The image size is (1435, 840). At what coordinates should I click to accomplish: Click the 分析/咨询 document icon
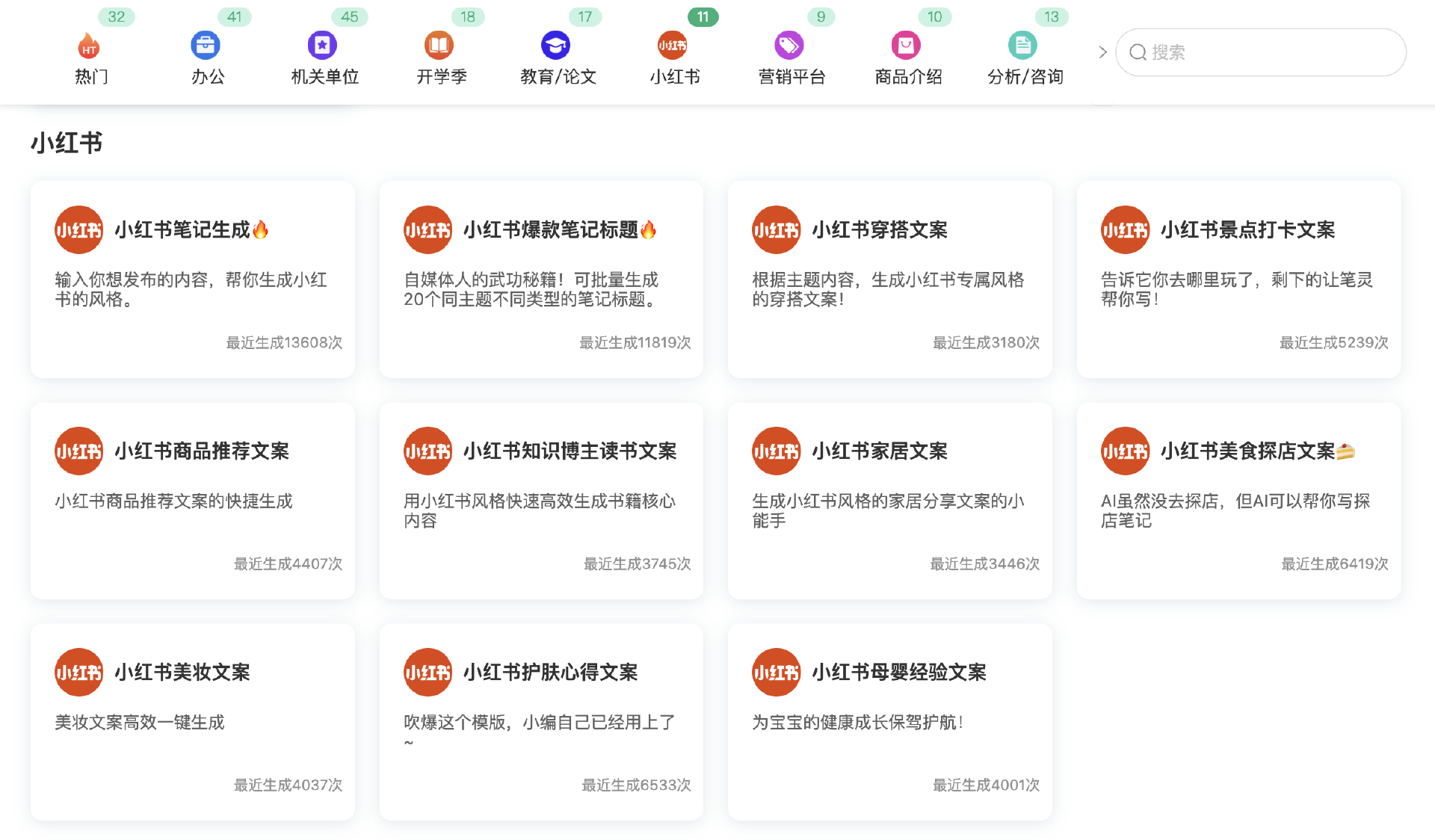click(x=1022, y=46)
